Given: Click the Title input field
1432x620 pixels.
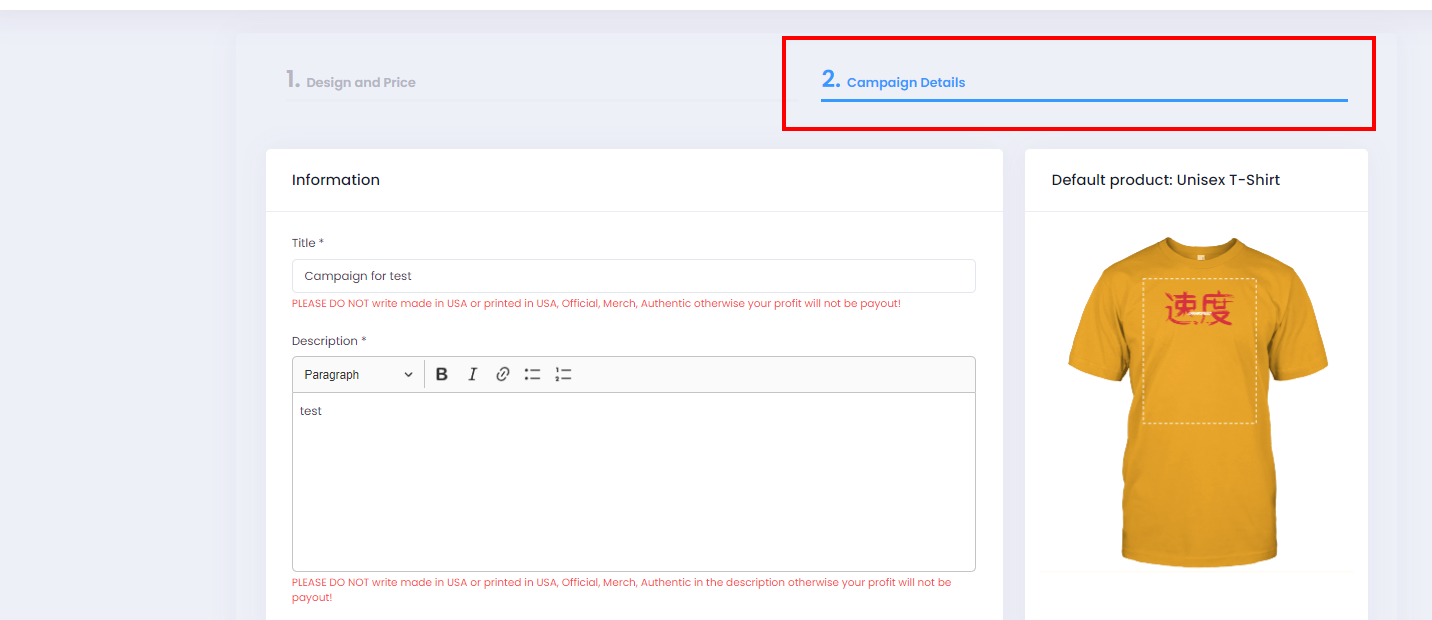Looking at the screenshot, I should coord(634,276).
